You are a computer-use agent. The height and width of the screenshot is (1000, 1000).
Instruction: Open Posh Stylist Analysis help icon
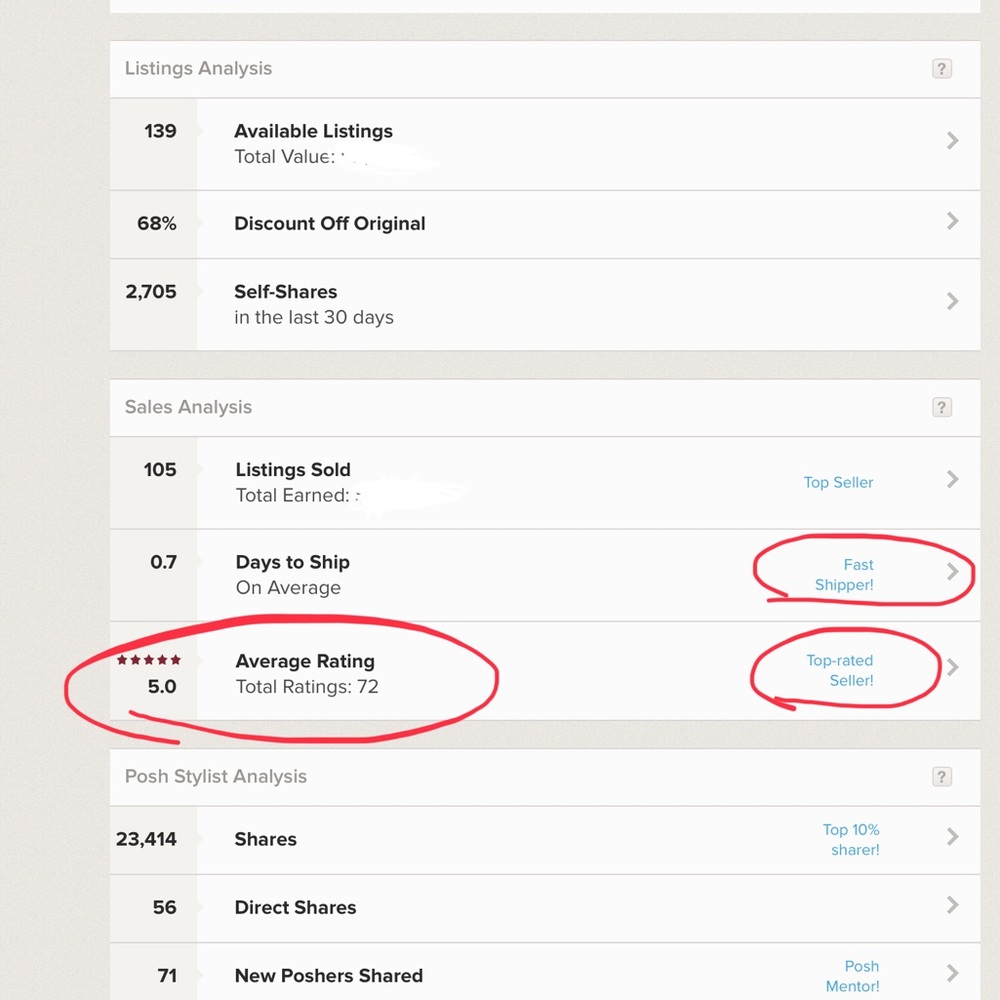(x=941, y=777)
